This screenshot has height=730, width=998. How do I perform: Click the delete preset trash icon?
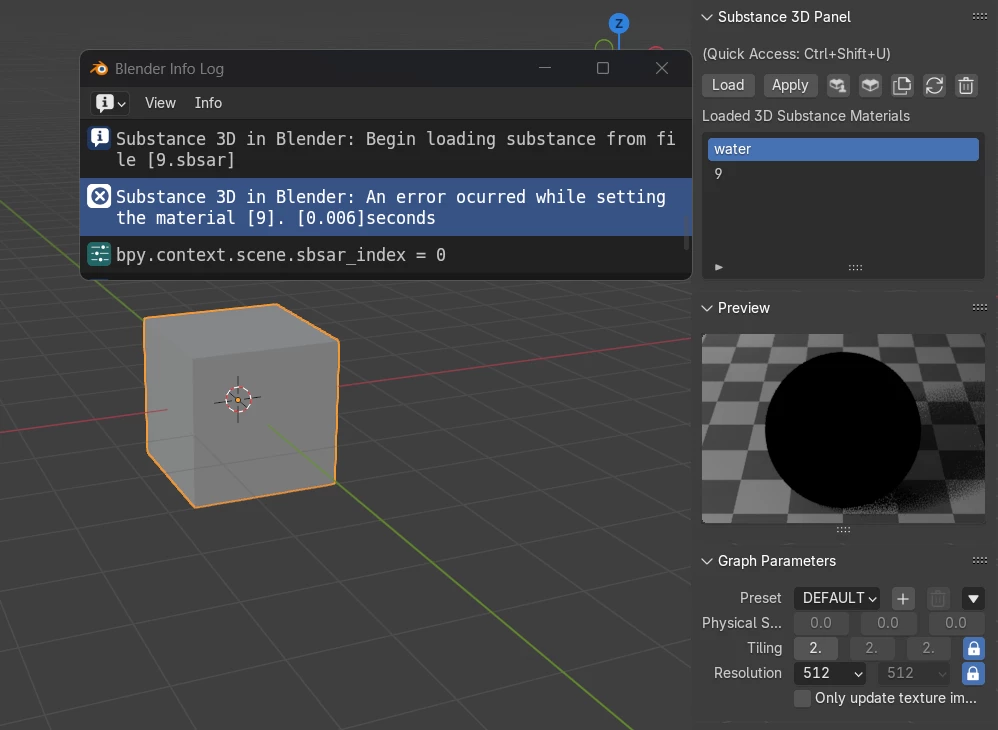[938, 598]
